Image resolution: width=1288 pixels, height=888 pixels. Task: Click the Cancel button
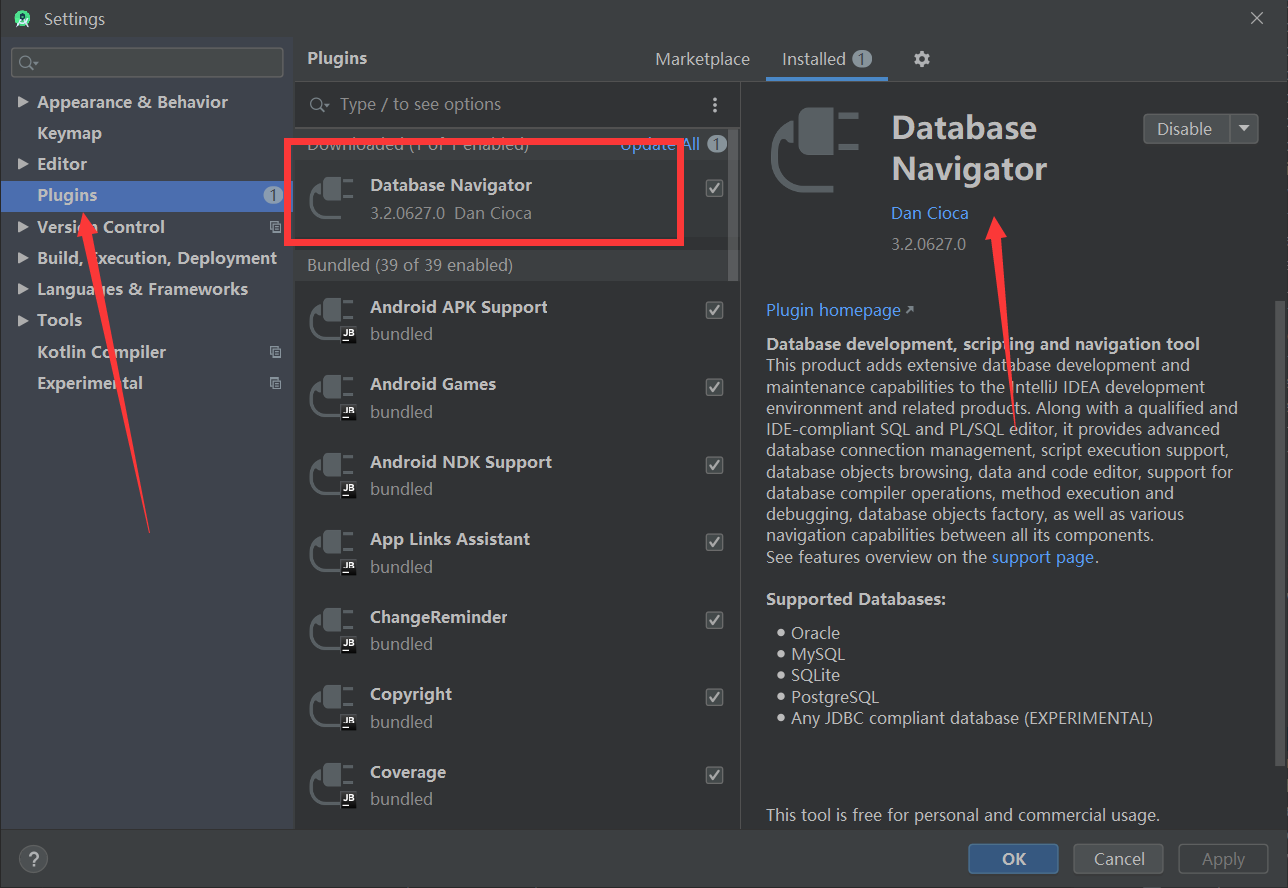pyautogui.click(x=1119, y=859)
